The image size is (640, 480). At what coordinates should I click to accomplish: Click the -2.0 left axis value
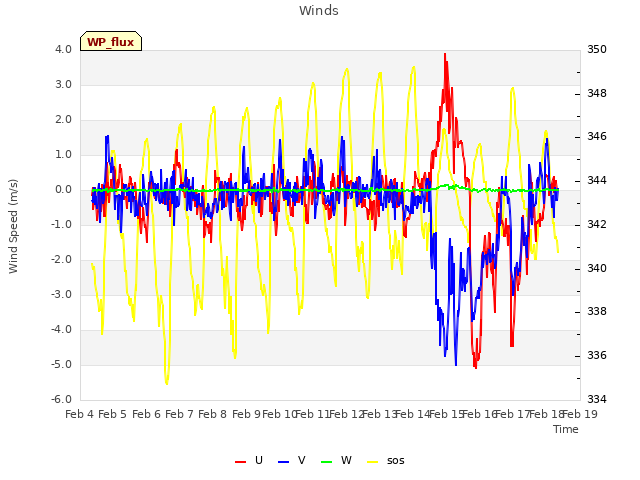pyautogui.click(x=61, y=260)
